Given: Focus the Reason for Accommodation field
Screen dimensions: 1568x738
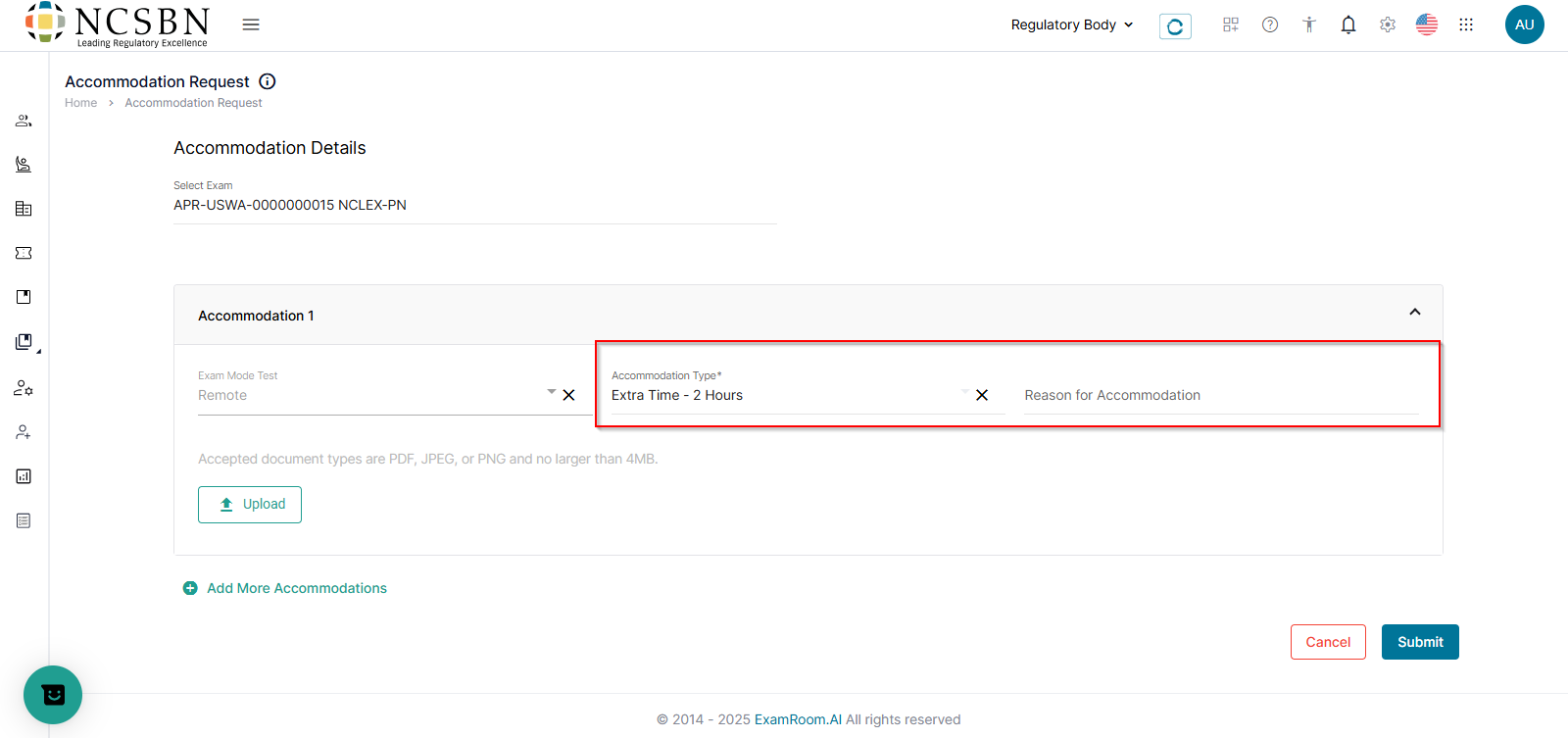Looking at the screenshot, I should click(x=1220, y=395).
